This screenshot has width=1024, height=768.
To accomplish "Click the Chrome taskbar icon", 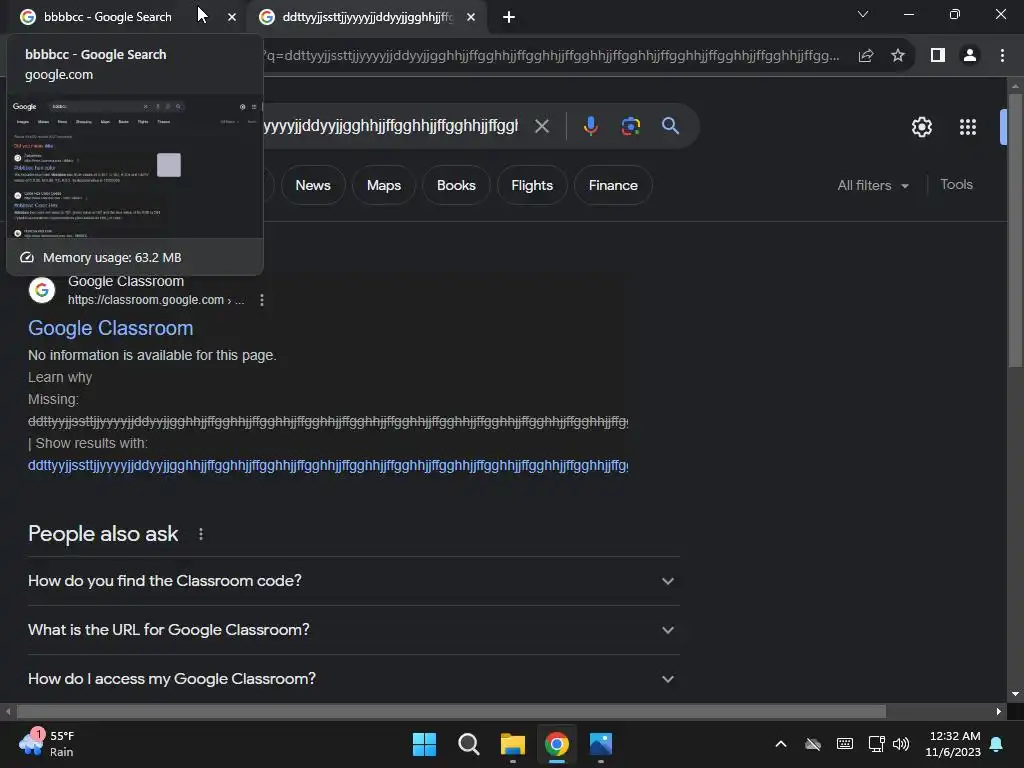I will 556,744.
